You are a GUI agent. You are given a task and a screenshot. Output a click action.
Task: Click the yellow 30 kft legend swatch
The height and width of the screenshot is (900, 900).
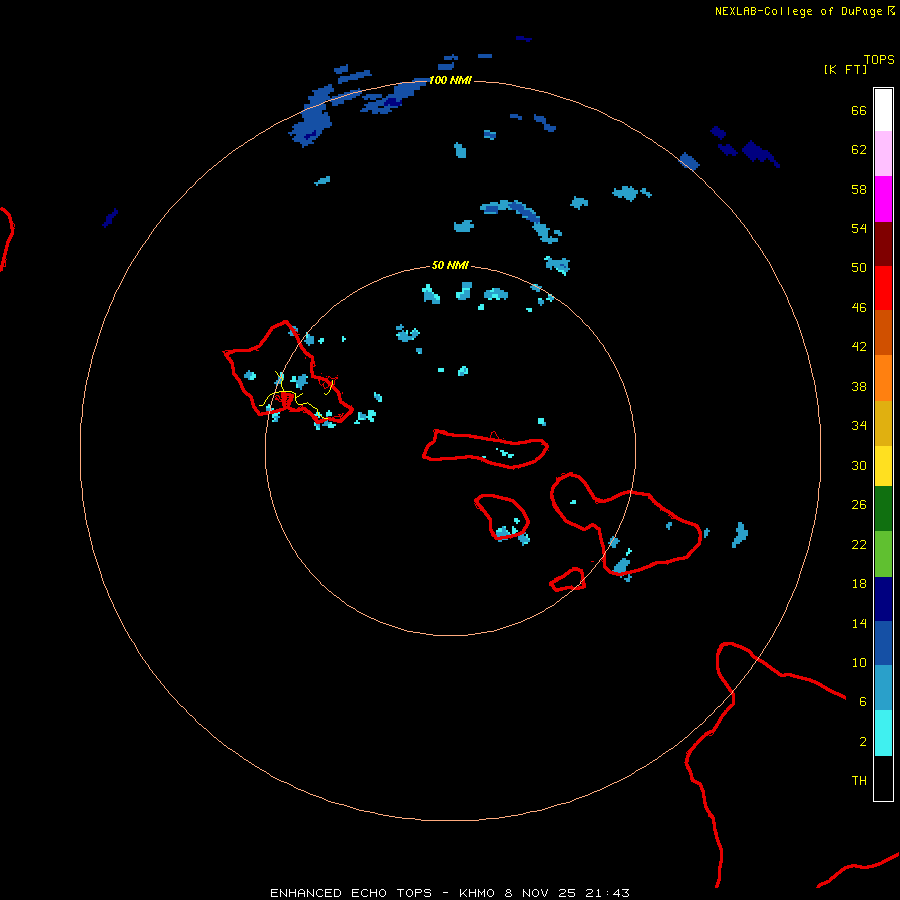pyautogui.click(x=883, y=466)
